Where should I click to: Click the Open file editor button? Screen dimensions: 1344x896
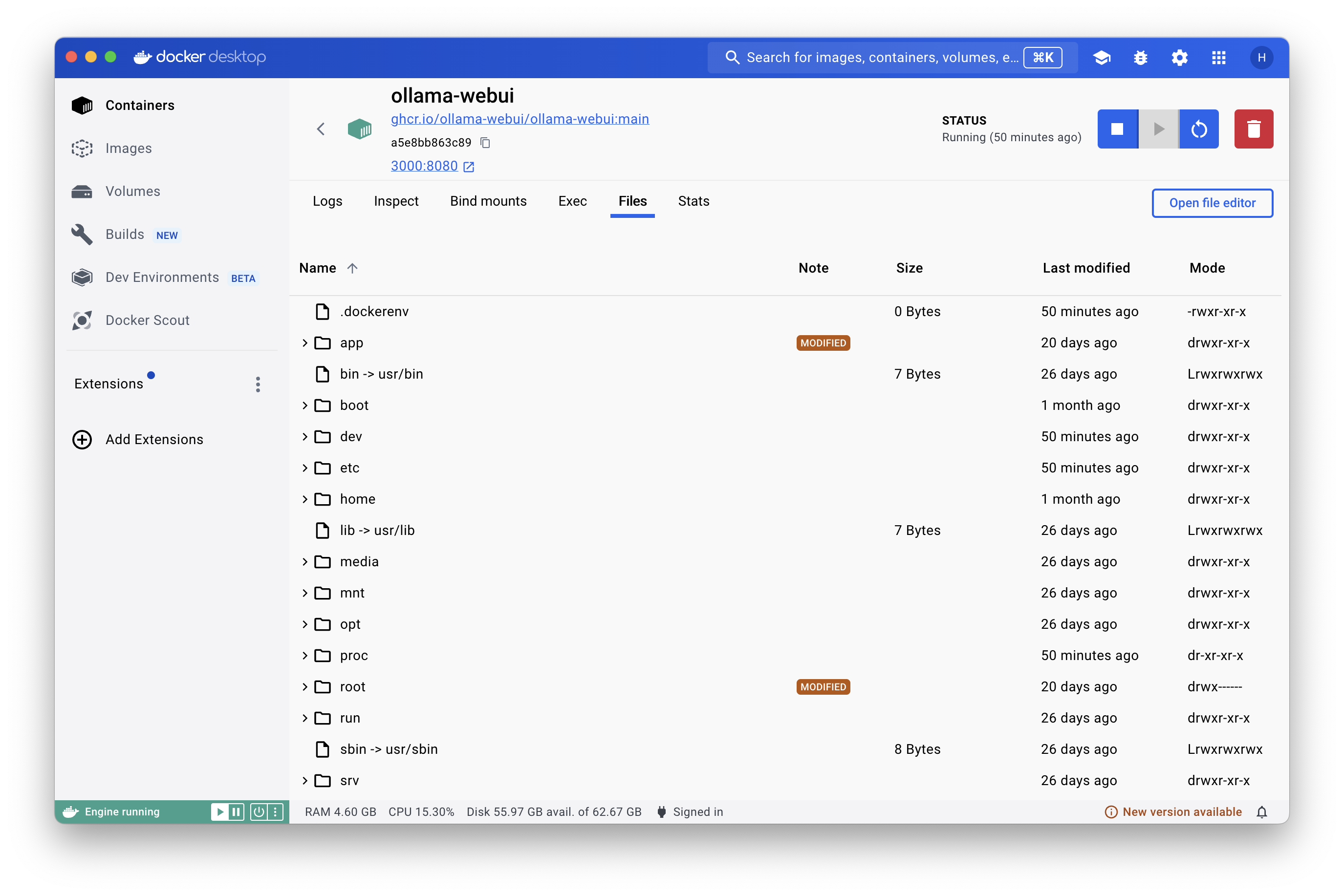[1212, 203]
